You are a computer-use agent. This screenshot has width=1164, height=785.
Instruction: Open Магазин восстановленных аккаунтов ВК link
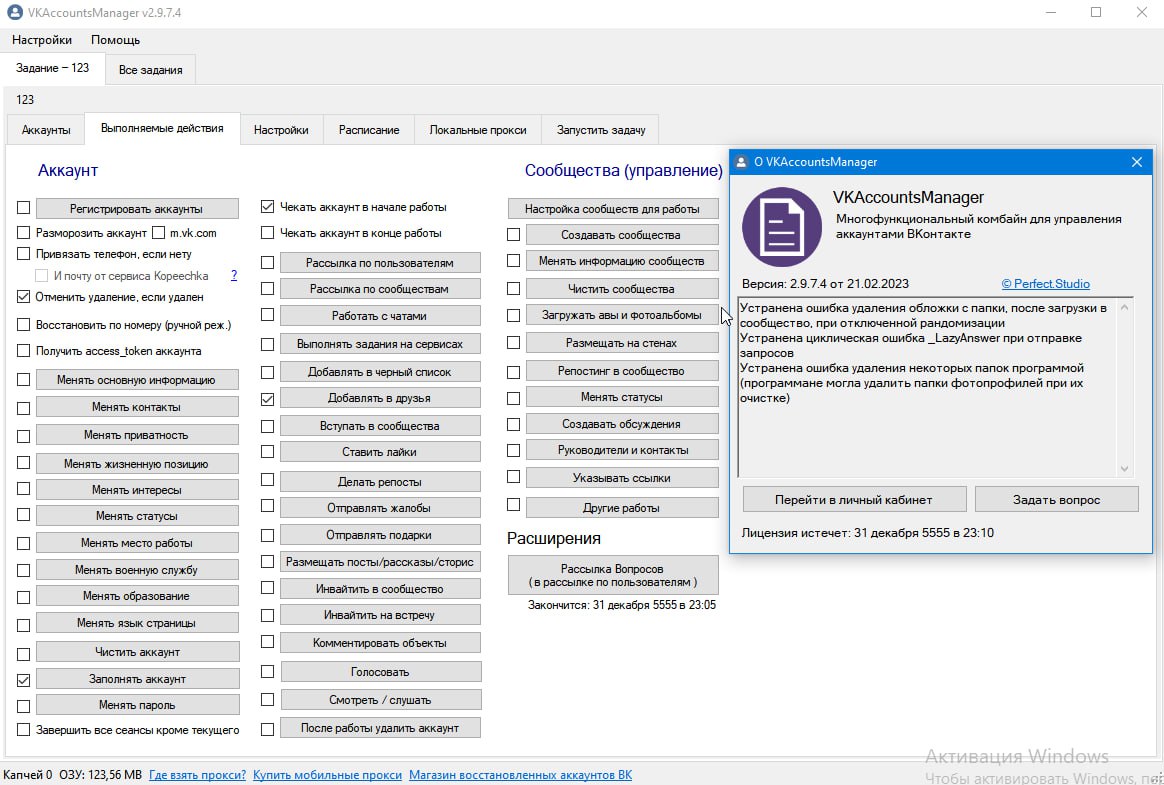[520, 775]
